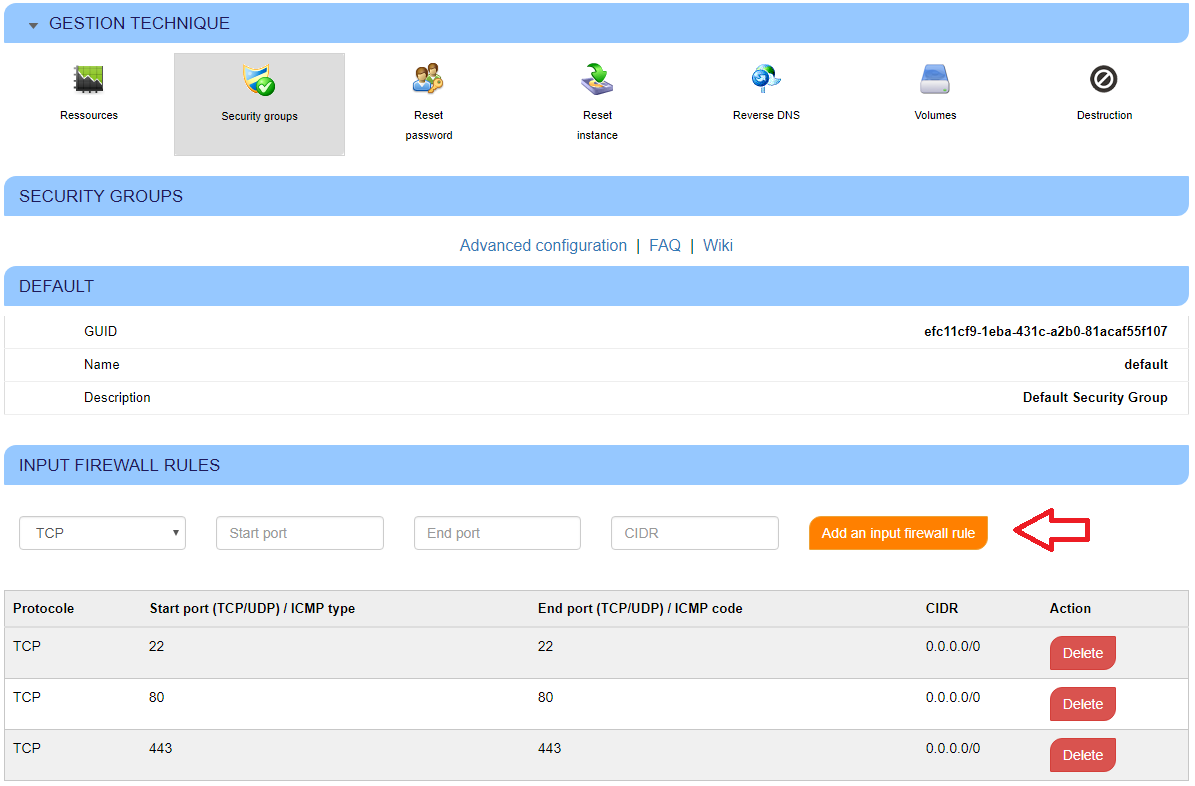Collapse the Gestion Technique section arrow
The height and width of the screenshot is (786, 1195).
coord(33,25)
